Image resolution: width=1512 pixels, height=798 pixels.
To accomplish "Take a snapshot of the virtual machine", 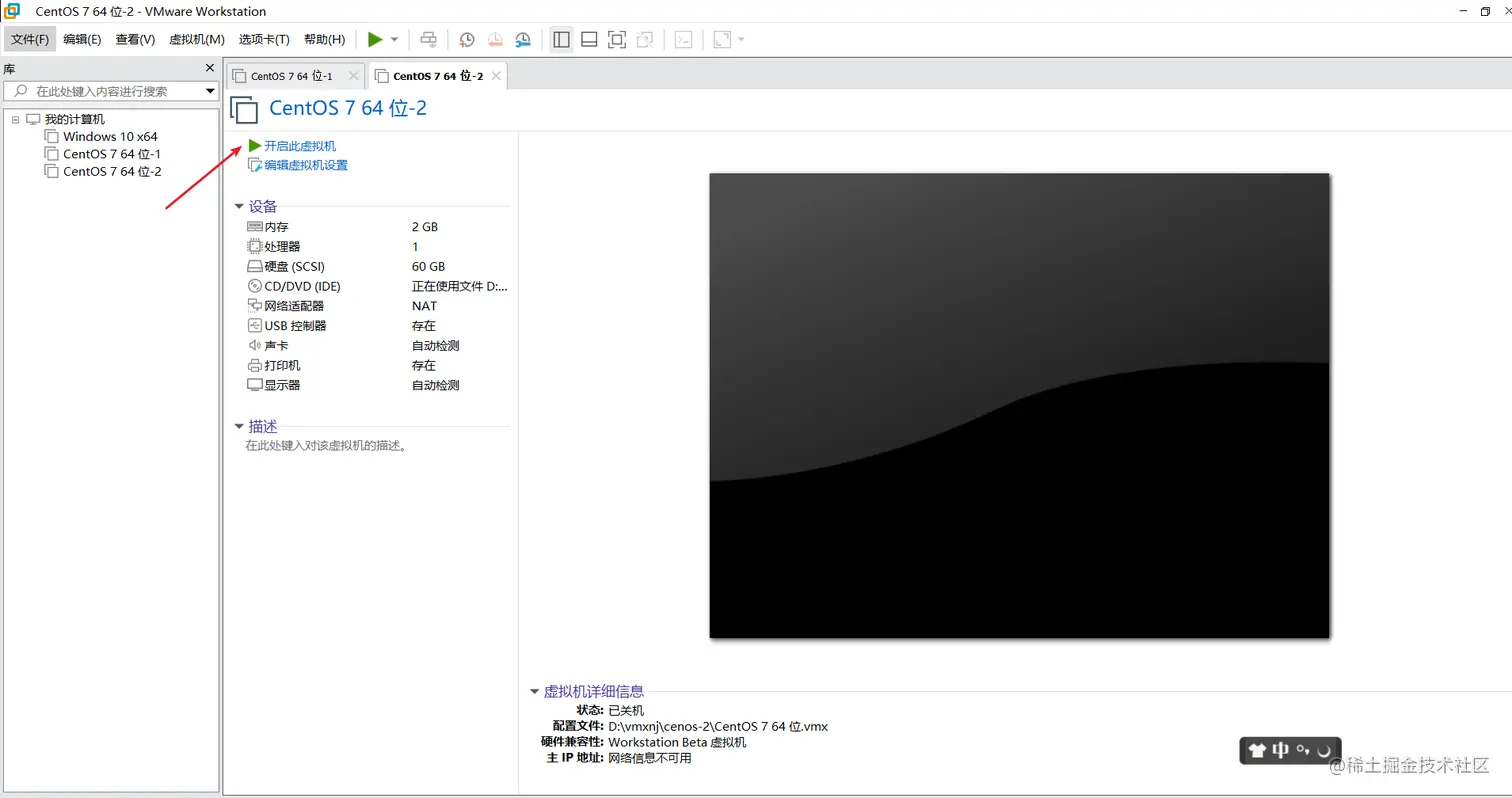I will coord(466,39).
